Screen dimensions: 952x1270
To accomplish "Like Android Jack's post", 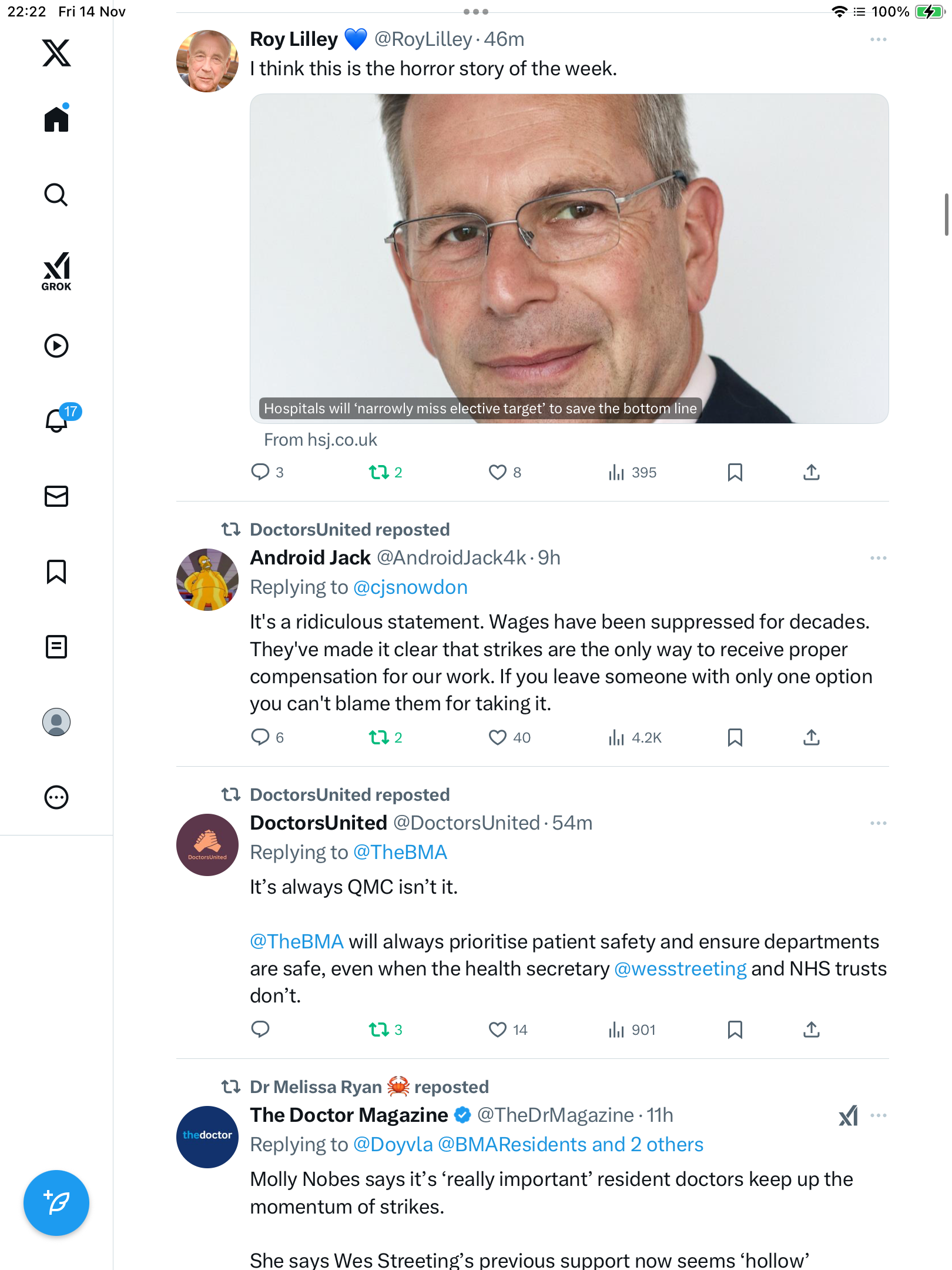I will [x=498, y=737].
